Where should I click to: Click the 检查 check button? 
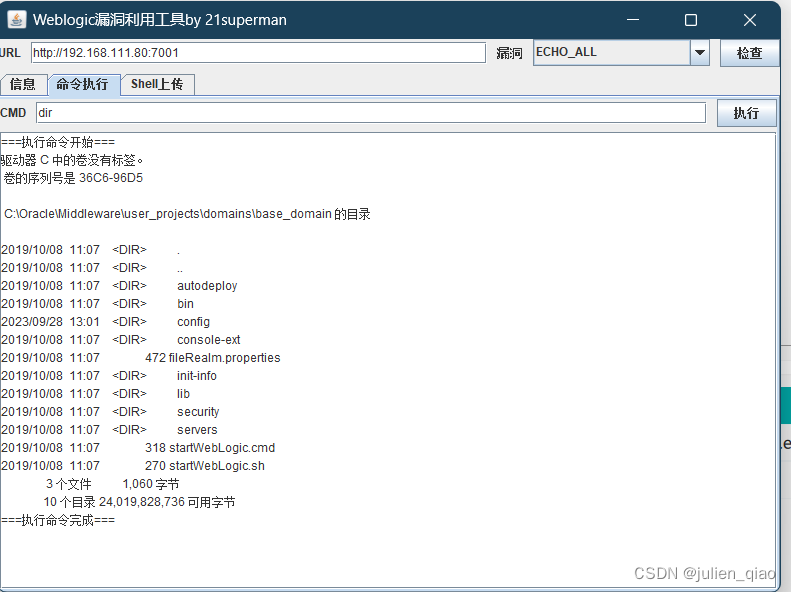click(749, 53)
